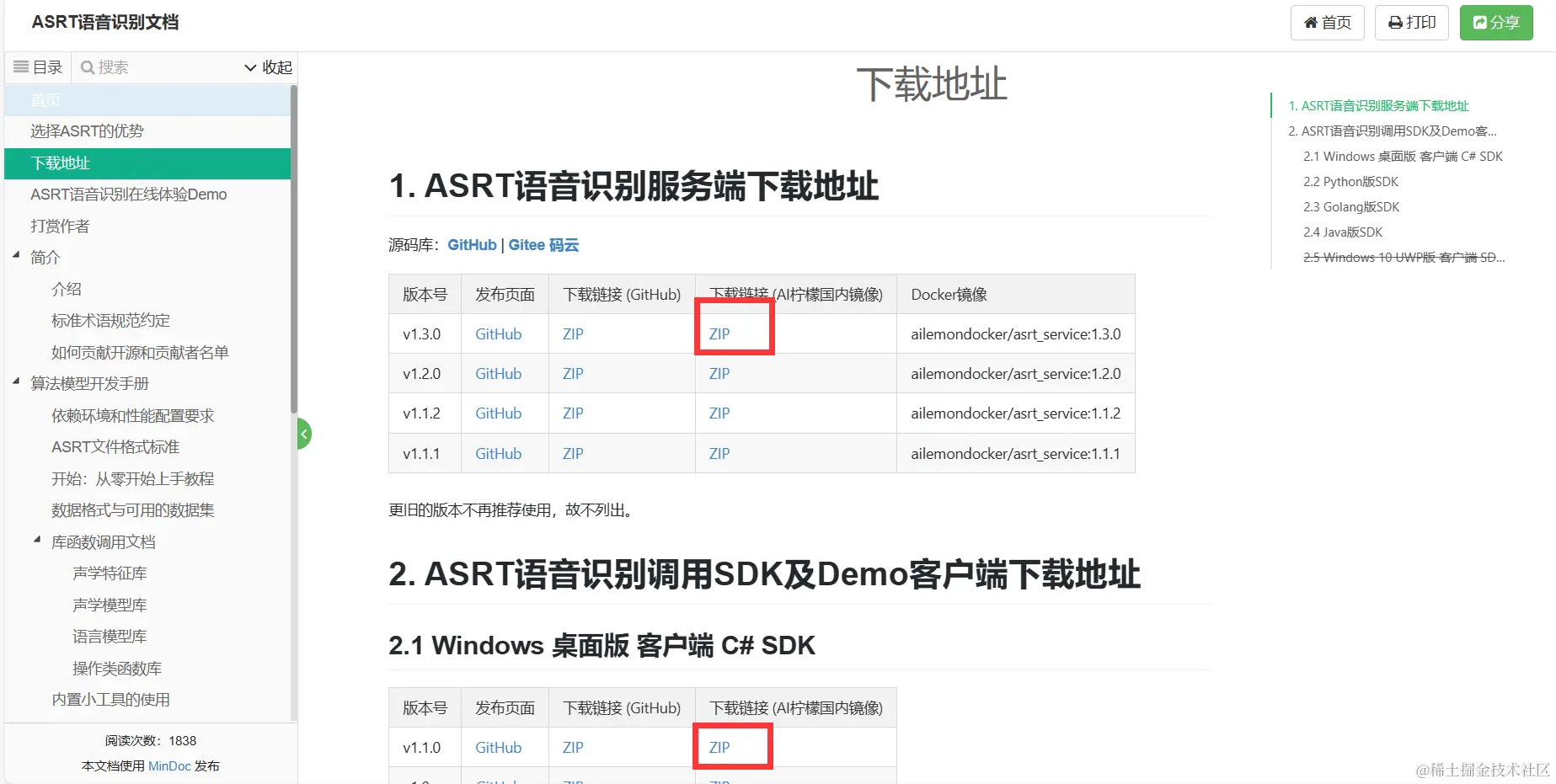This screenshot has height=784, width=1556.
Task: Download v1.1.2 ZIP from GitHub column
Action: [573, 413]
